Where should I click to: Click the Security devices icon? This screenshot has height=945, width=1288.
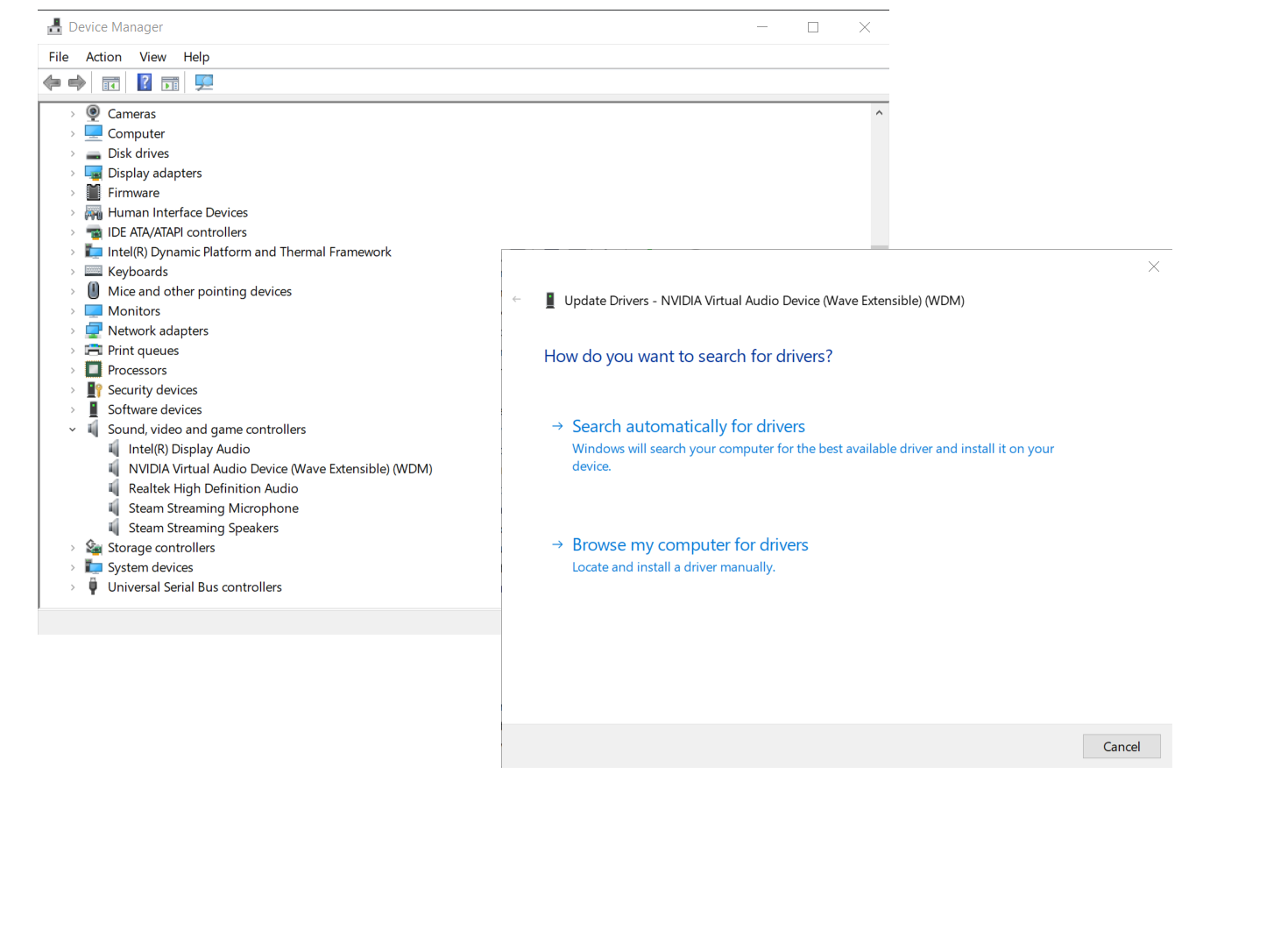point(93,390)
